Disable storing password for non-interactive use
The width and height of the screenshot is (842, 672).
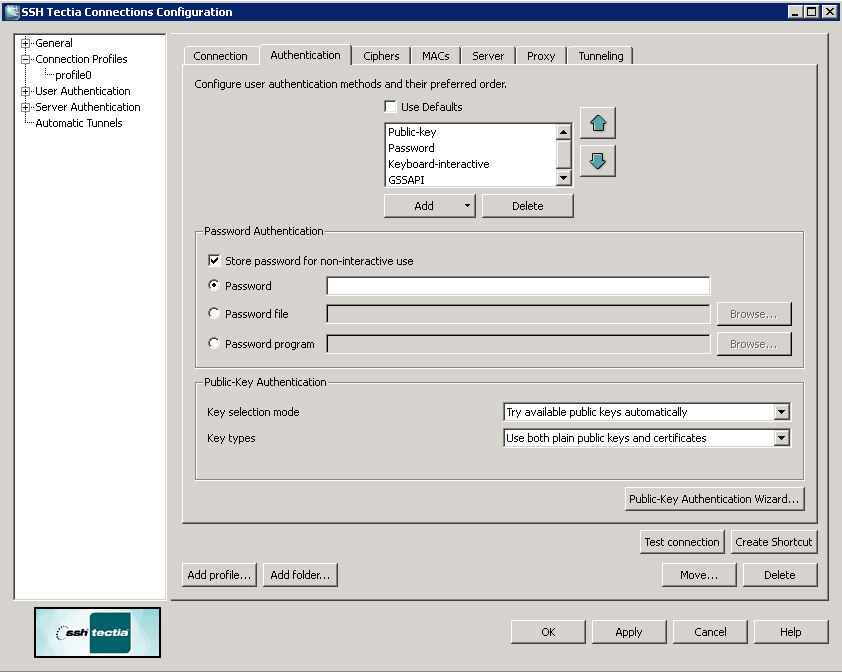[x=214, y=259]
